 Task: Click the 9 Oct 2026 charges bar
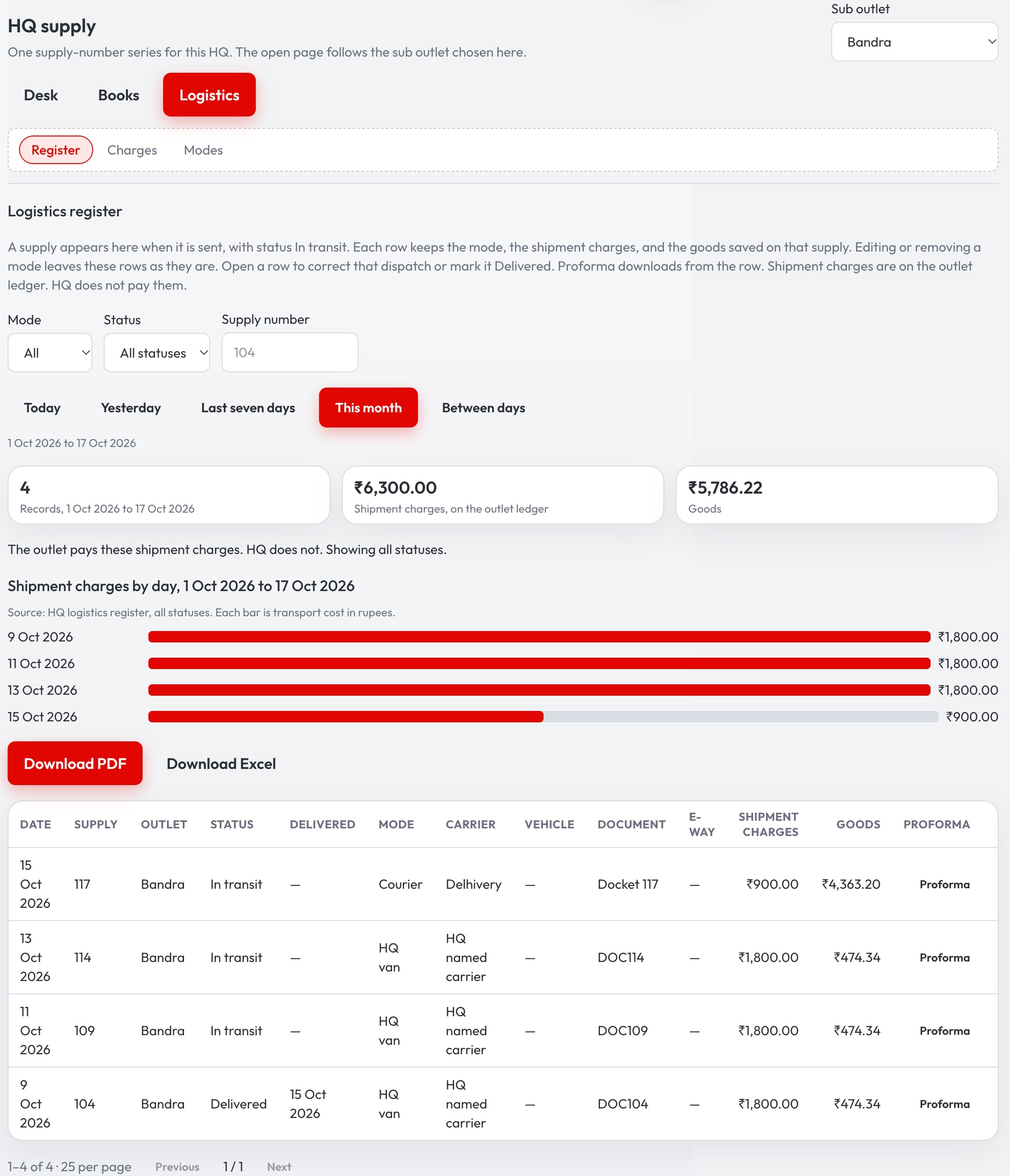click(x=539, y=637)
